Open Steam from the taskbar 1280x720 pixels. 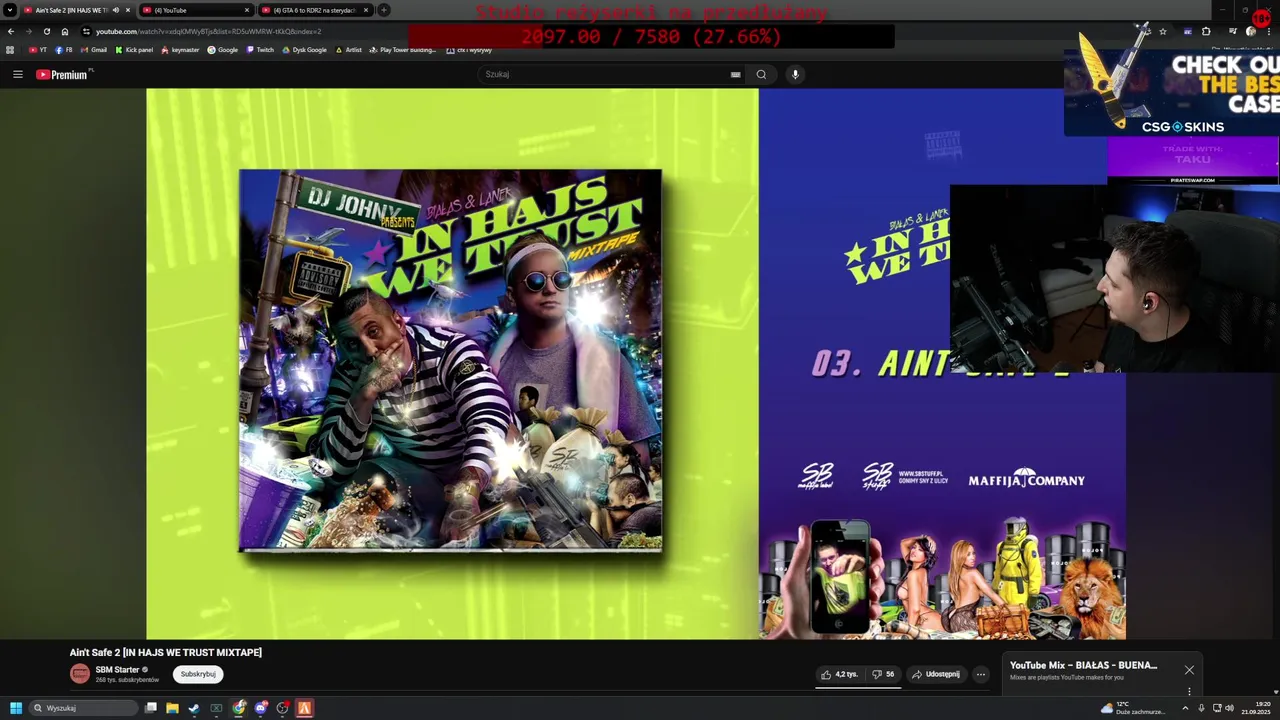tap(194, 708)
